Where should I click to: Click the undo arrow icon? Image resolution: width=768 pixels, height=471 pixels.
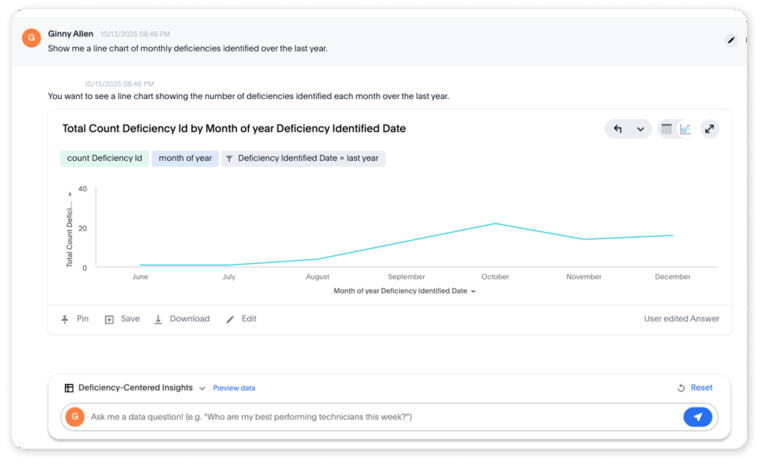coord(618,129)
